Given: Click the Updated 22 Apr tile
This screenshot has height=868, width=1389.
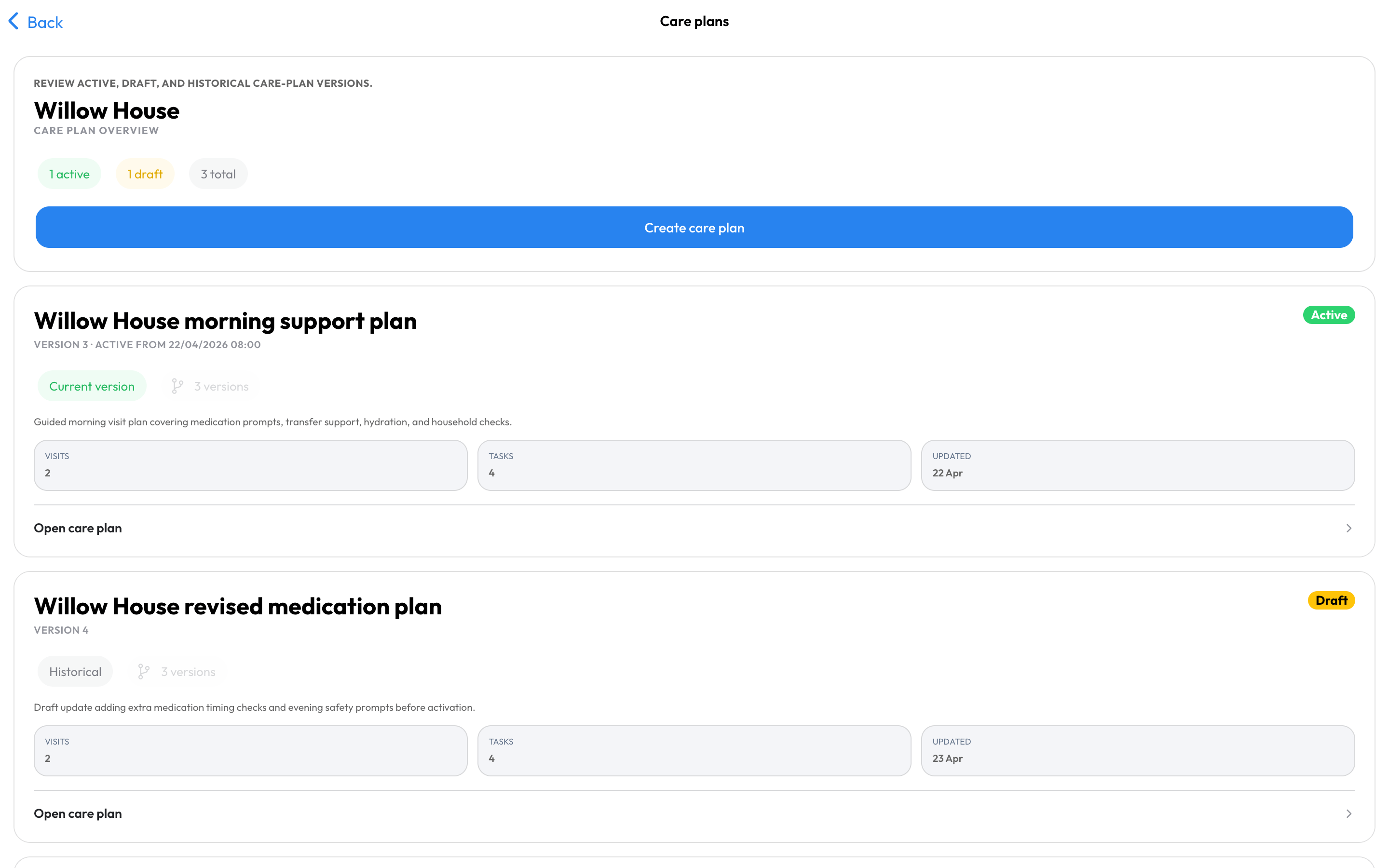Looking at the screenshot, I should [x=1138, y=465].
